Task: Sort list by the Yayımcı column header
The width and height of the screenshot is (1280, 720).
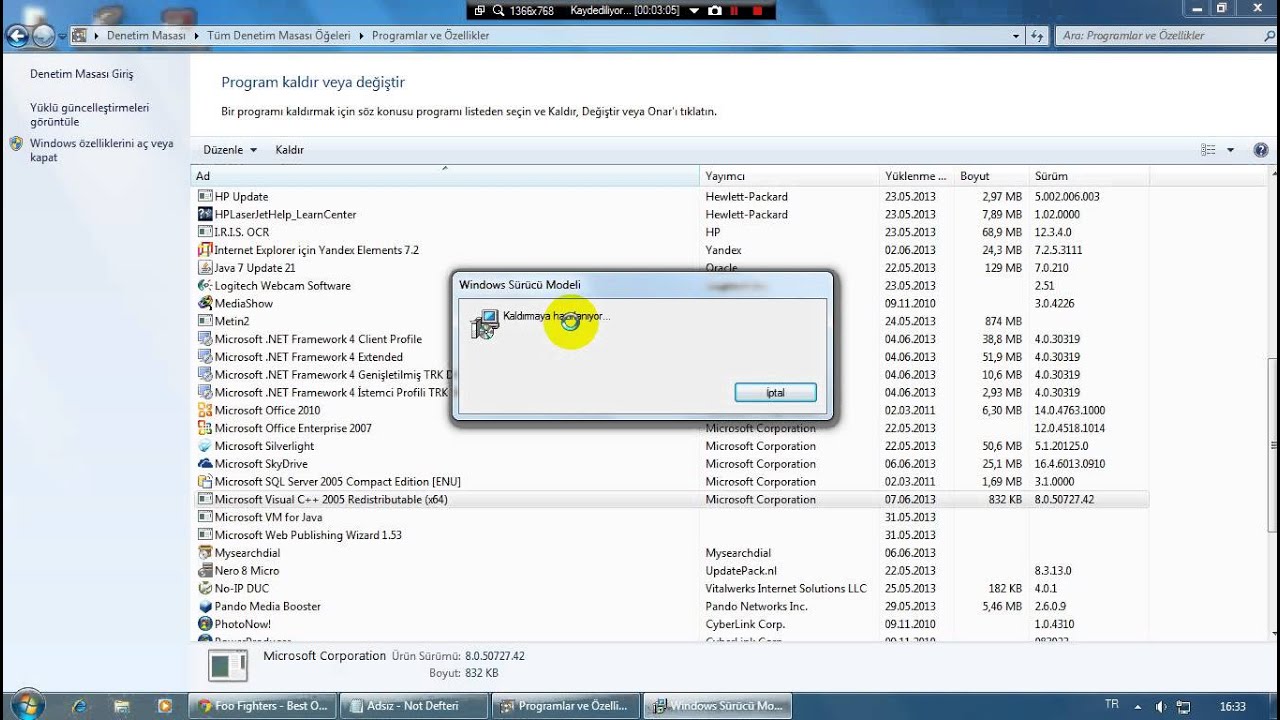Action: click(790, 176)
